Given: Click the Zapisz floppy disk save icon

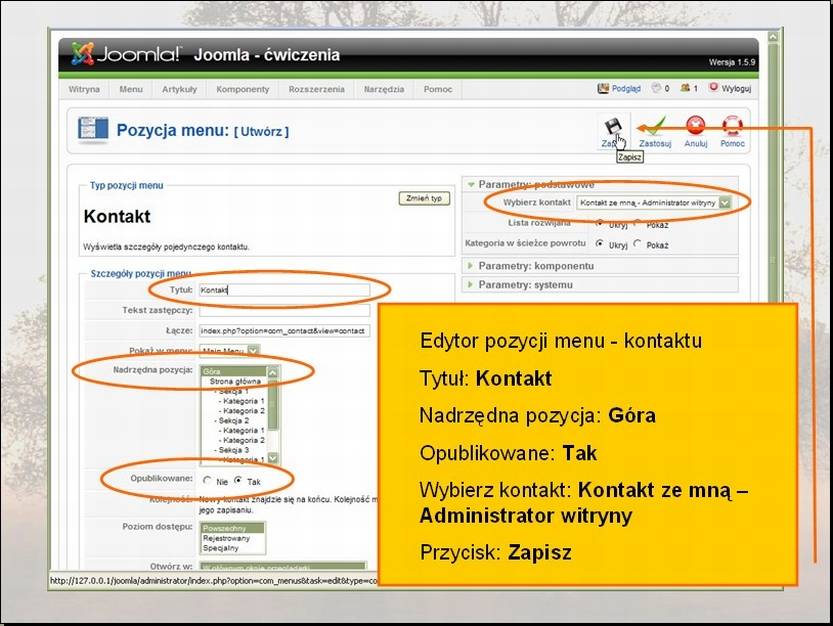Looking at the screenshot, I should (x=613, y=127).
